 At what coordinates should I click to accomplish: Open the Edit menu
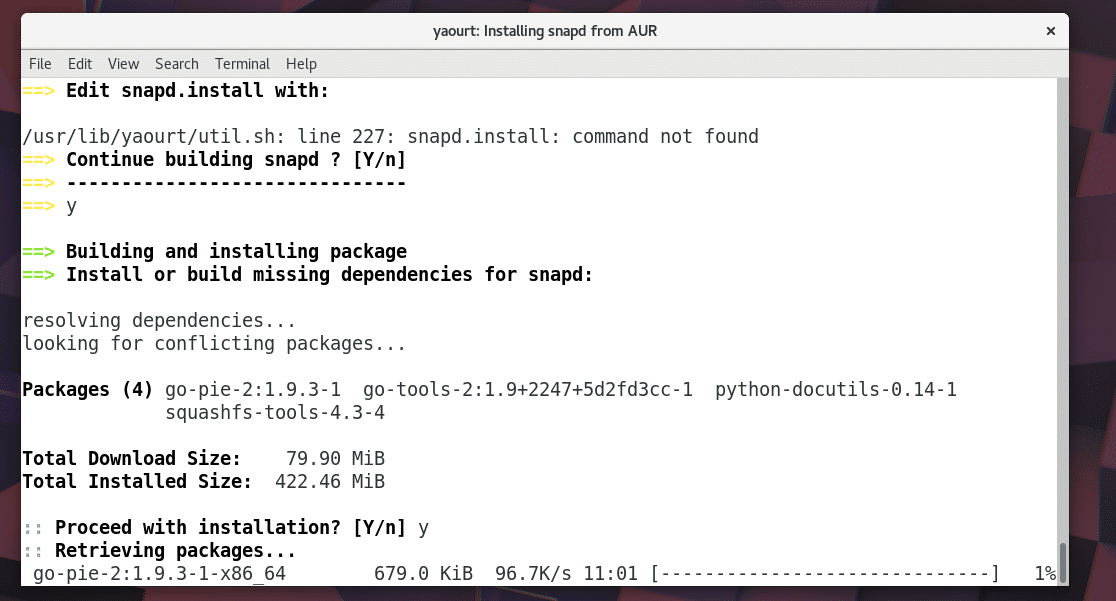(79, 63)
